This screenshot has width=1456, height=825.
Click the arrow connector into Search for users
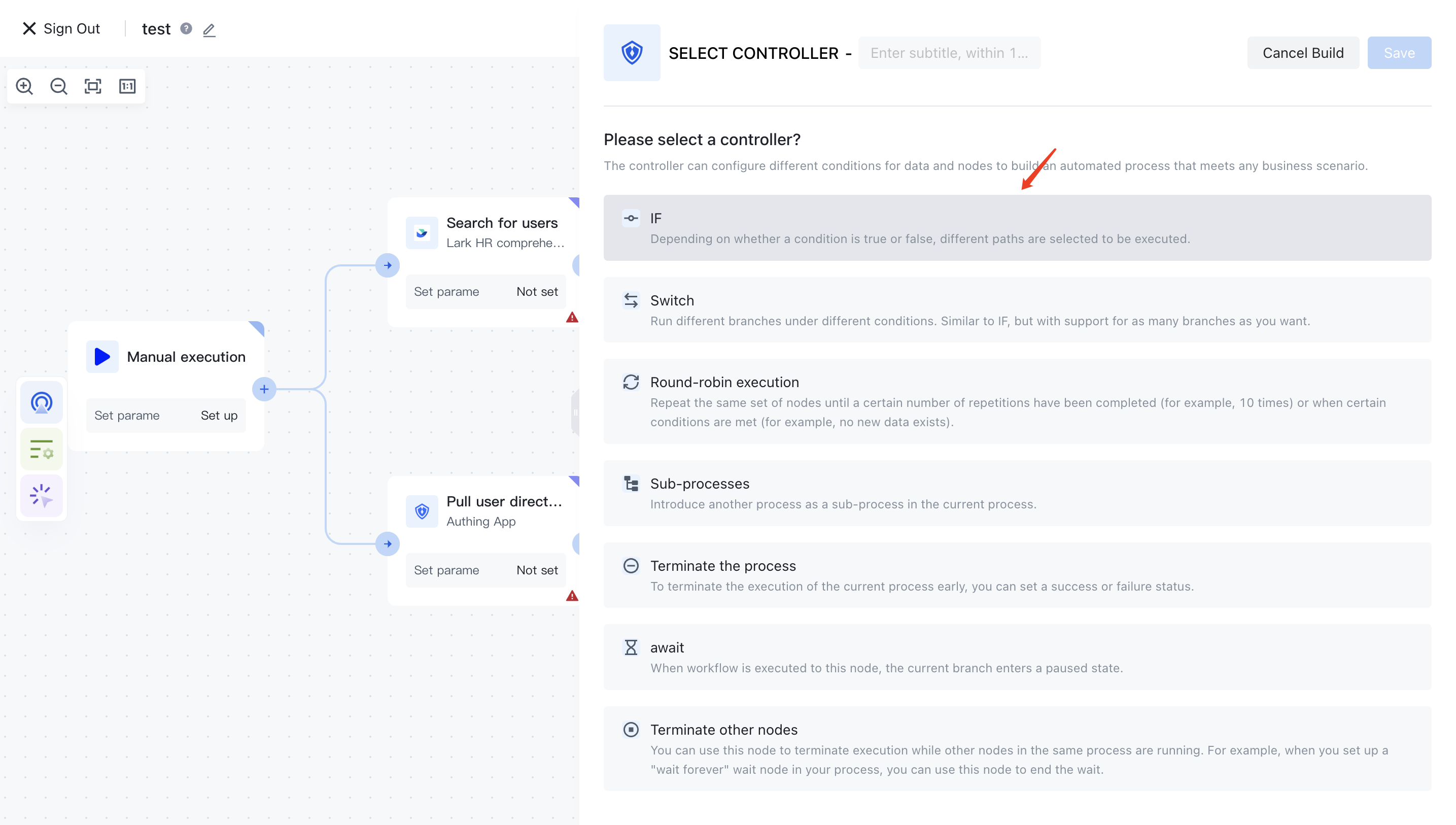[x=388, y=265]
